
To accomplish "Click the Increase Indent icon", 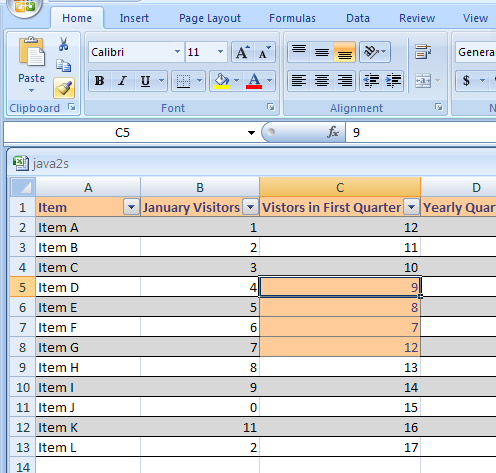I will pyautogui.click(x=393, y=81).
